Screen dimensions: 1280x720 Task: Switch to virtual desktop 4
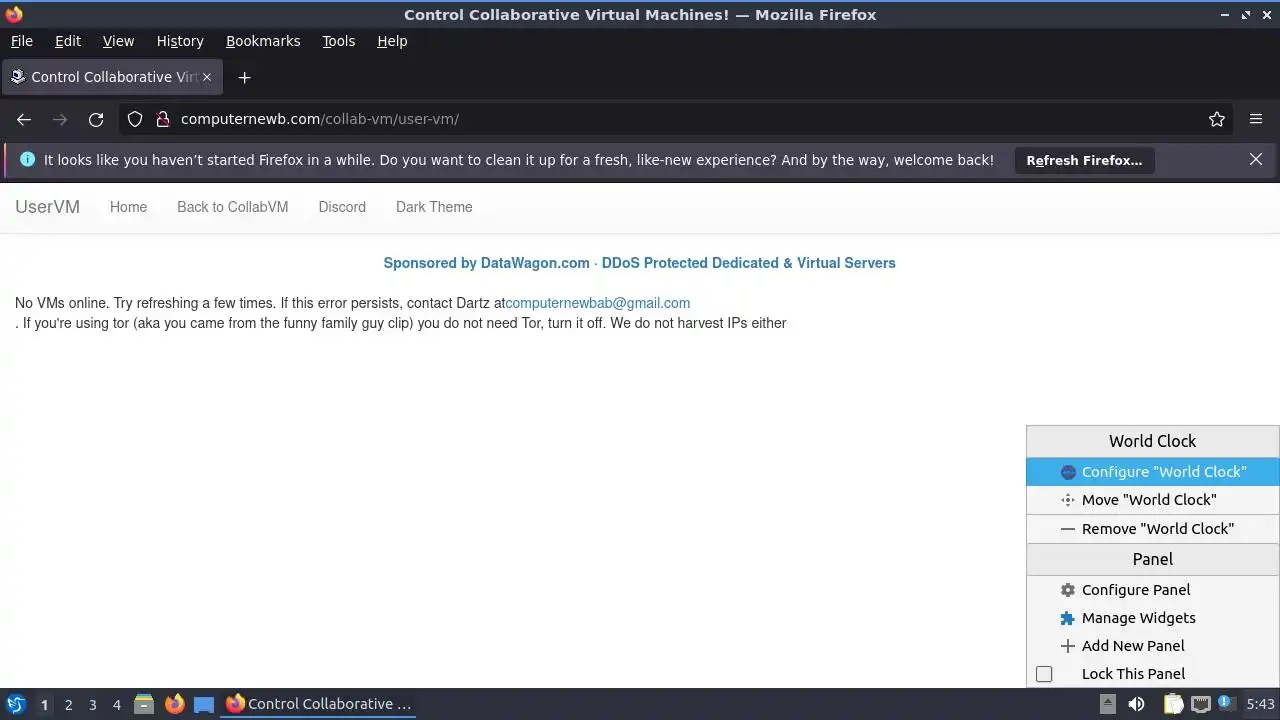click(x=116, y=705)
